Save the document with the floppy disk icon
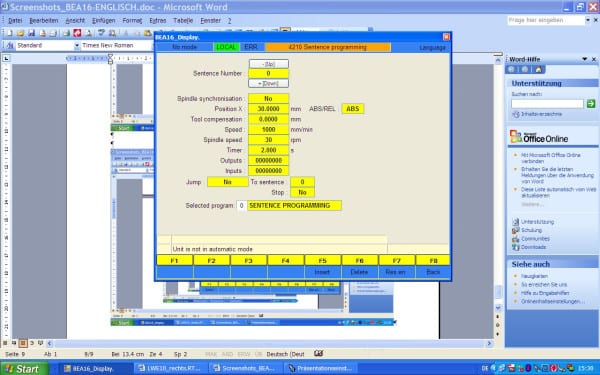This screenshot has height=375, width=600. point(31,33)
